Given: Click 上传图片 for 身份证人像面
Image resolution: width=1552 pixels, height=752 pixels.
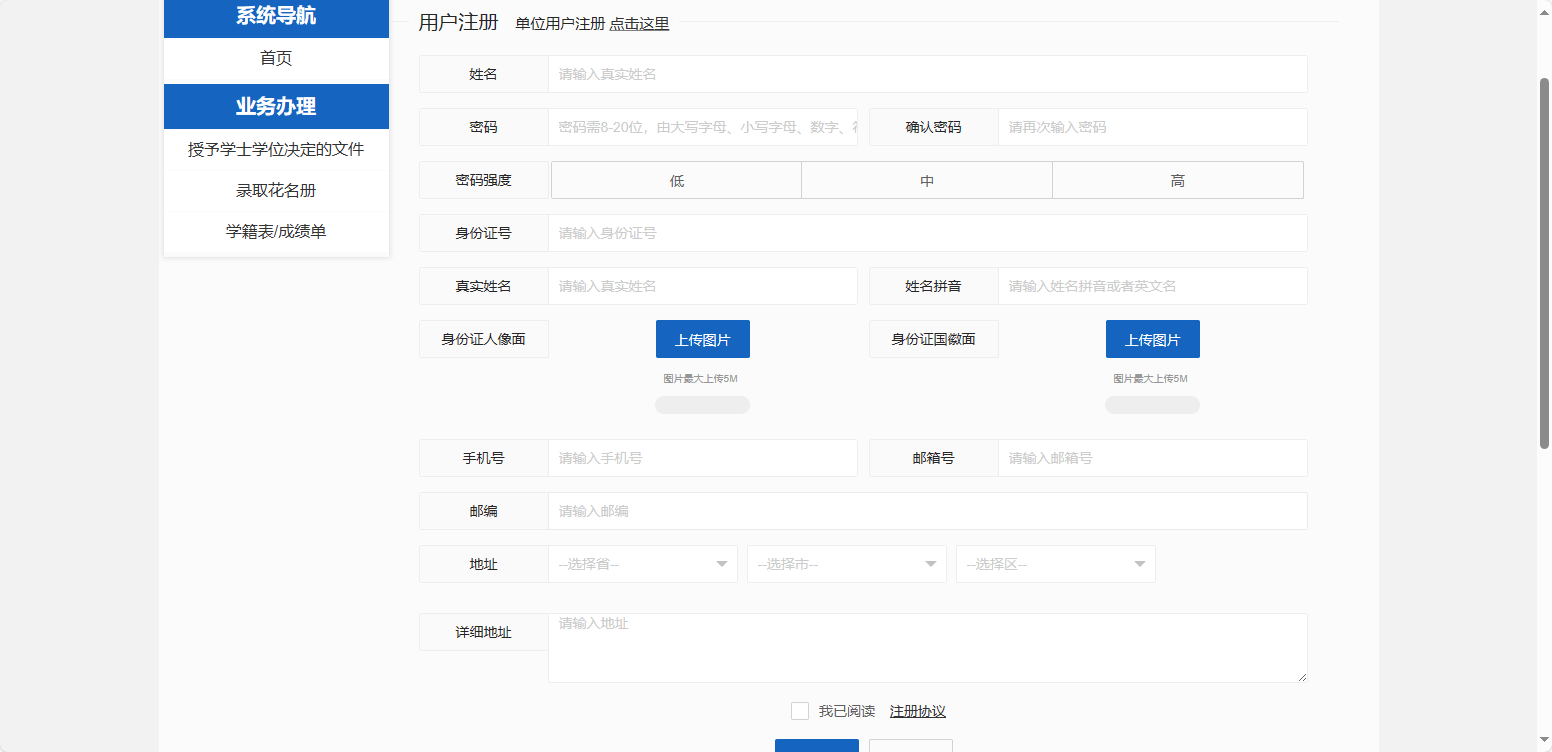Looking at the screenshot, I should click(702, 340).
